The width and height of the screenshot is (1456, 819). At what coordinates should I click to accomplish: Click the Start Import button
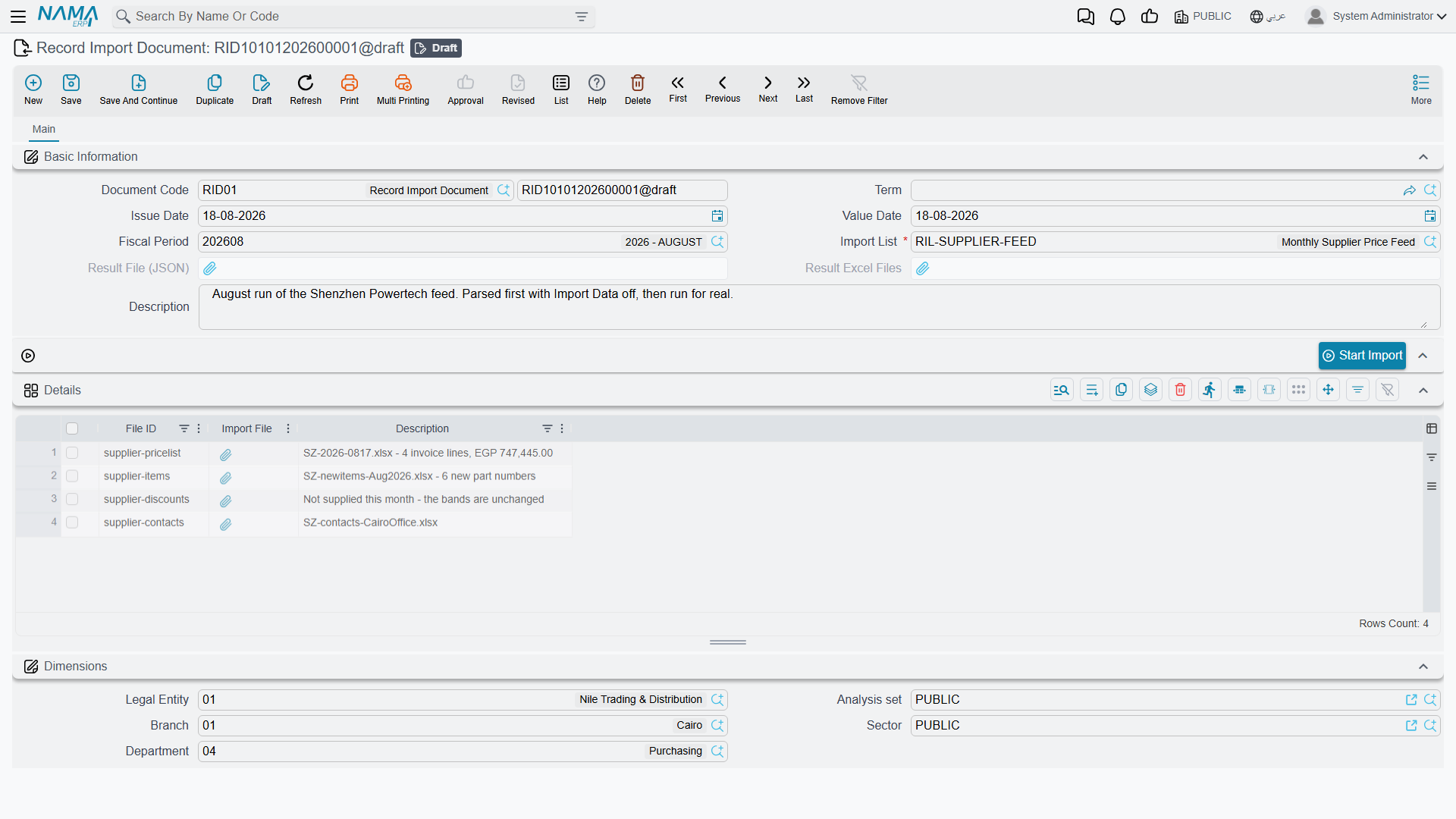point(1362,356)
